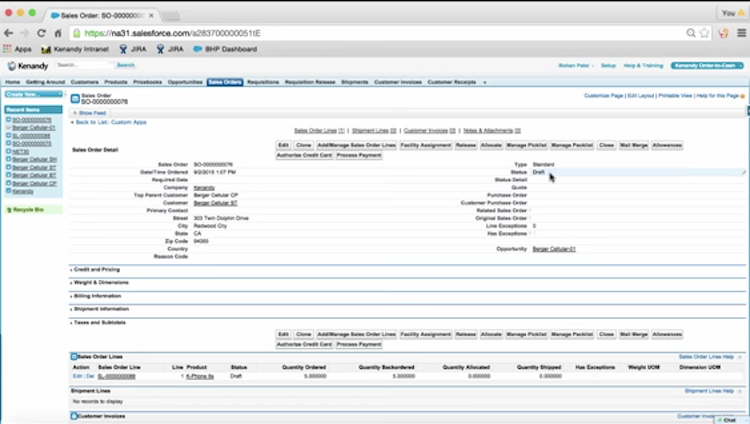Screen dimensions: 750x424
Task: Click into the Salesforce search field
Action: 84,65
